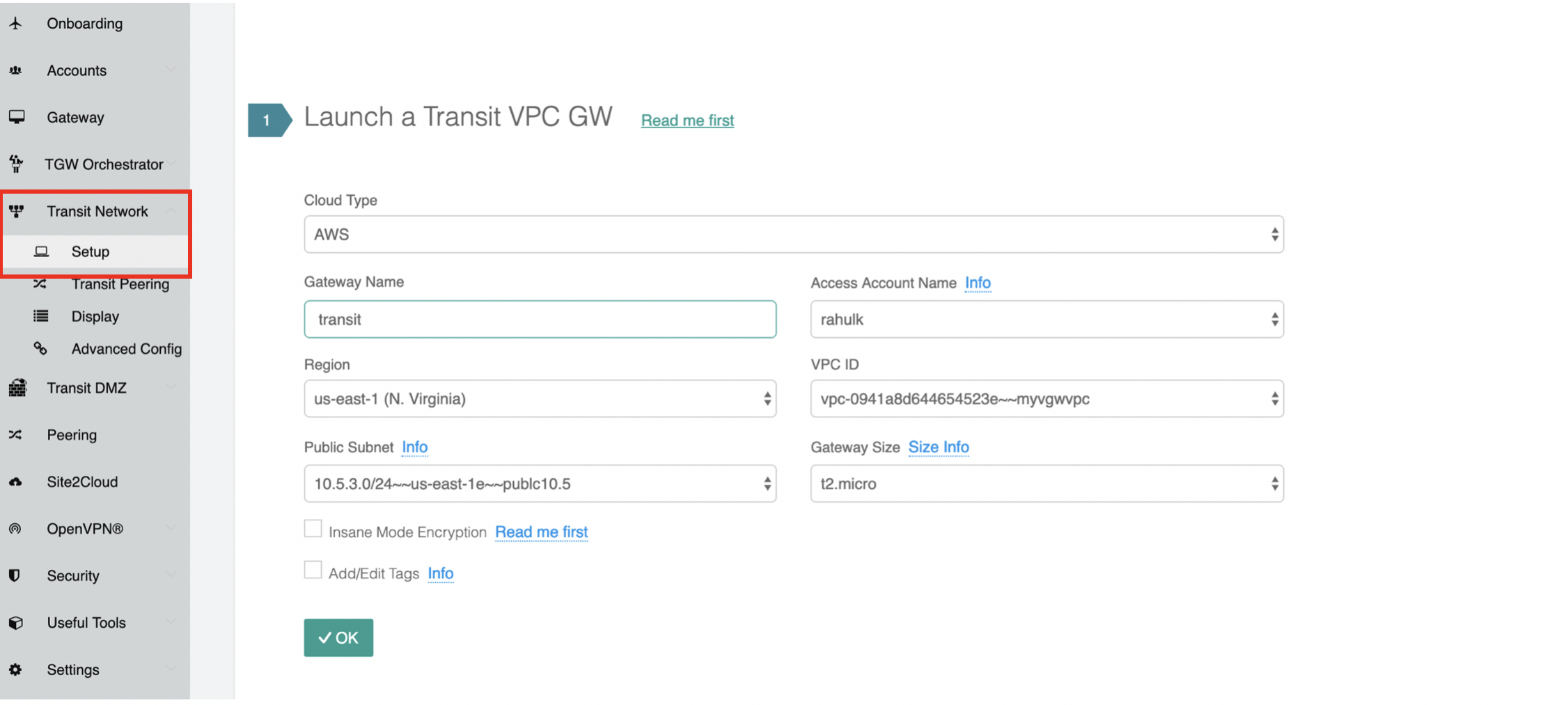Click the Settings gear icon
Screen dimensions: 1568x705
pyautogui.click(x=15, y=669)
